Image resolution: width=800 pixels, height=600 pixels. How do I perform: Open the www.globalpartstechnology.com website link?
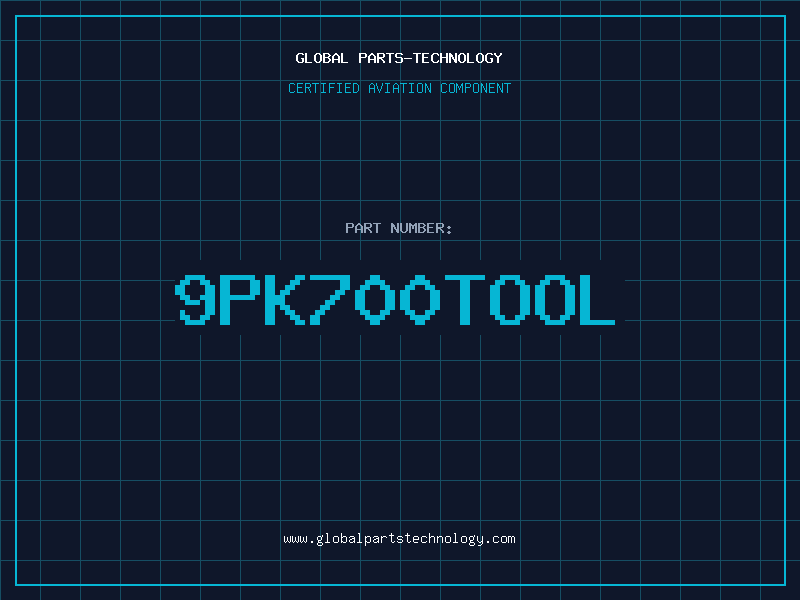point(399,539)
